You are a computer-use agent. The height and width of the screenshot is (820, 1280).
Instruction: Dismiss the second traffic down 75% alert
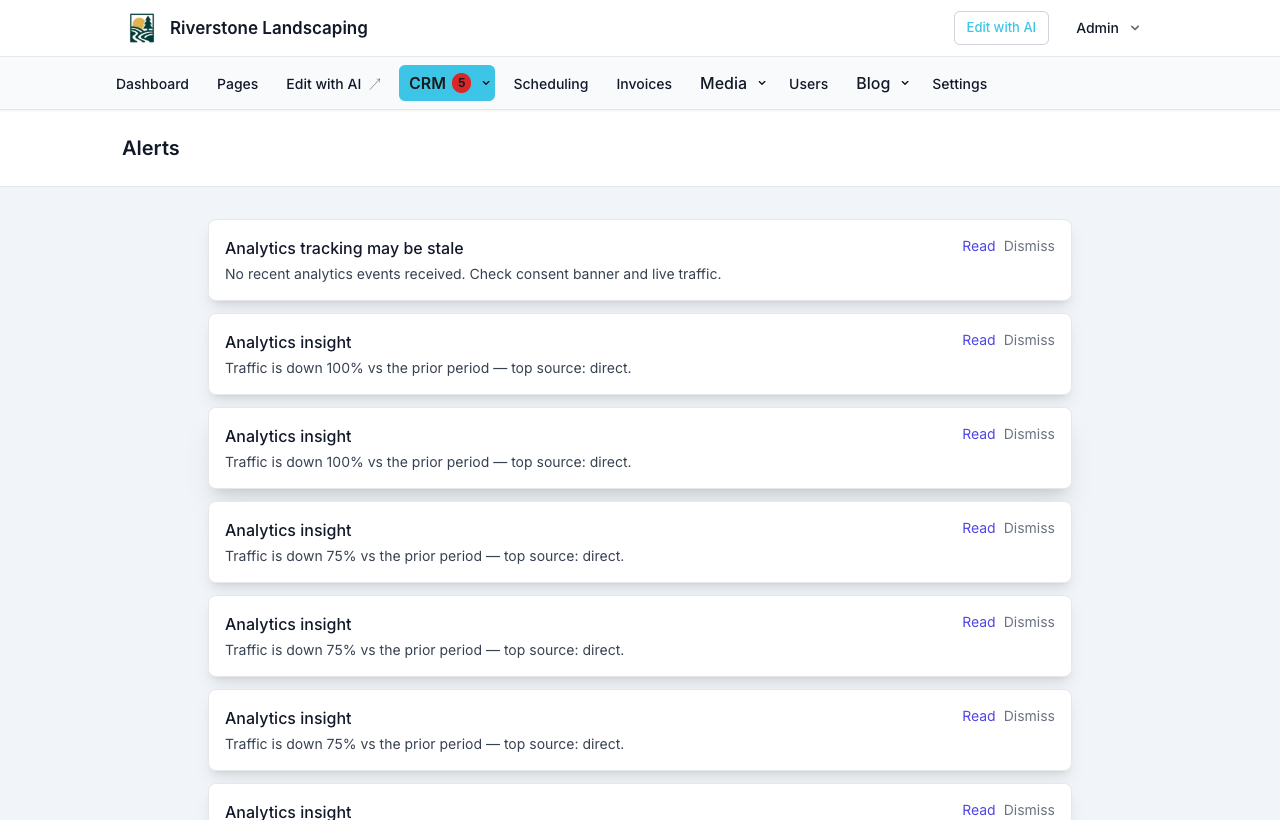tap(1029, 622)
